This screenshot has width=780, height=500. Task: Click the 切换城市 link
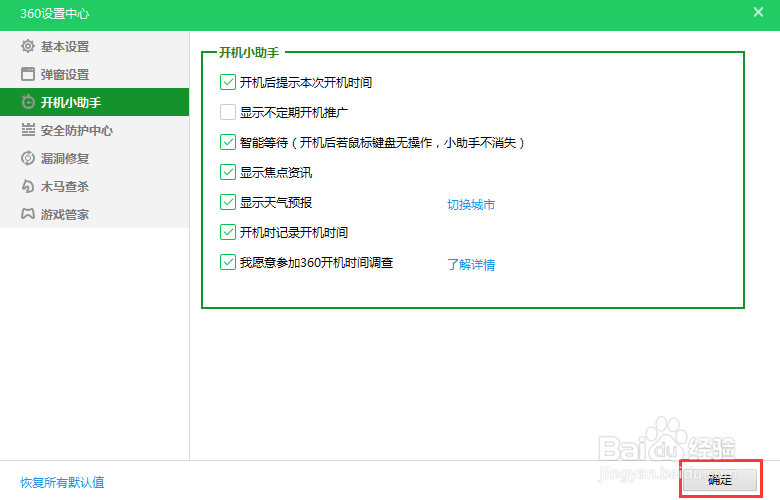click(x=471, y=204)
